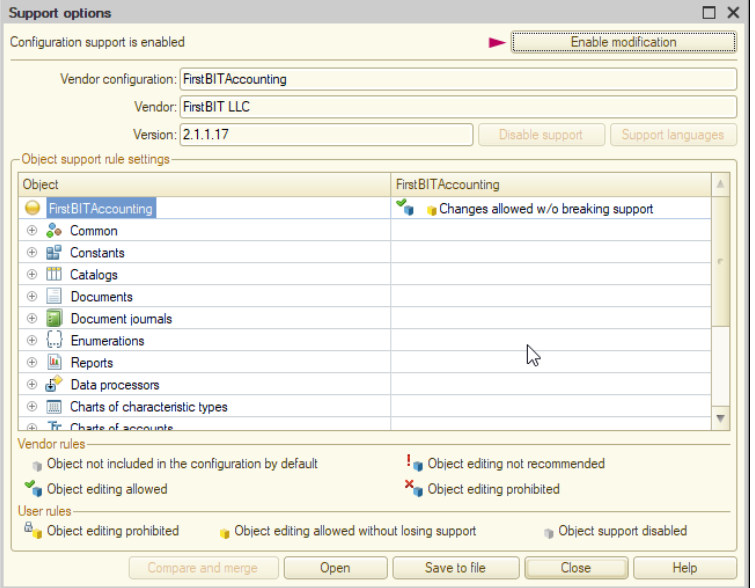This screenshot has width=755, height=588.
Task: Click the scrollbar down arrow of object list
Action: [x=720, y=418]
